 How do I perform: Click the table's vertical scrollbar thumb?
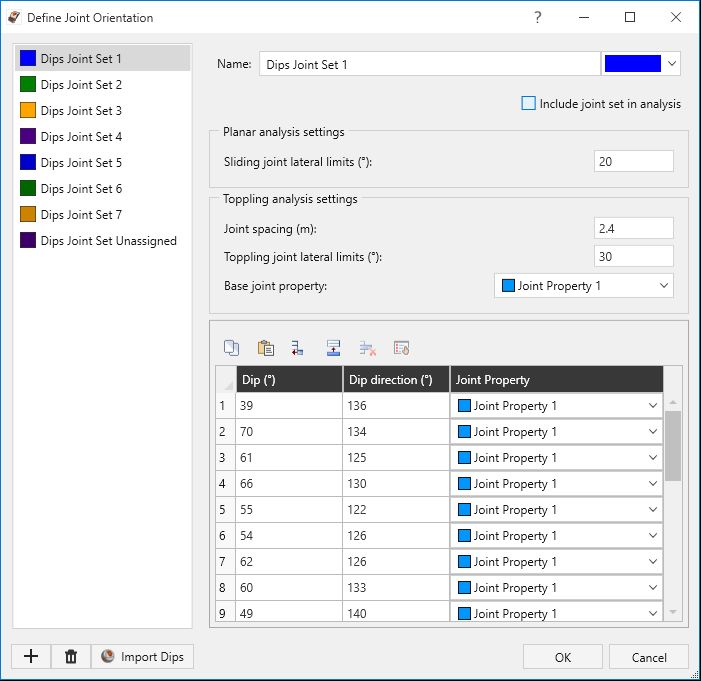coord(673,446)
